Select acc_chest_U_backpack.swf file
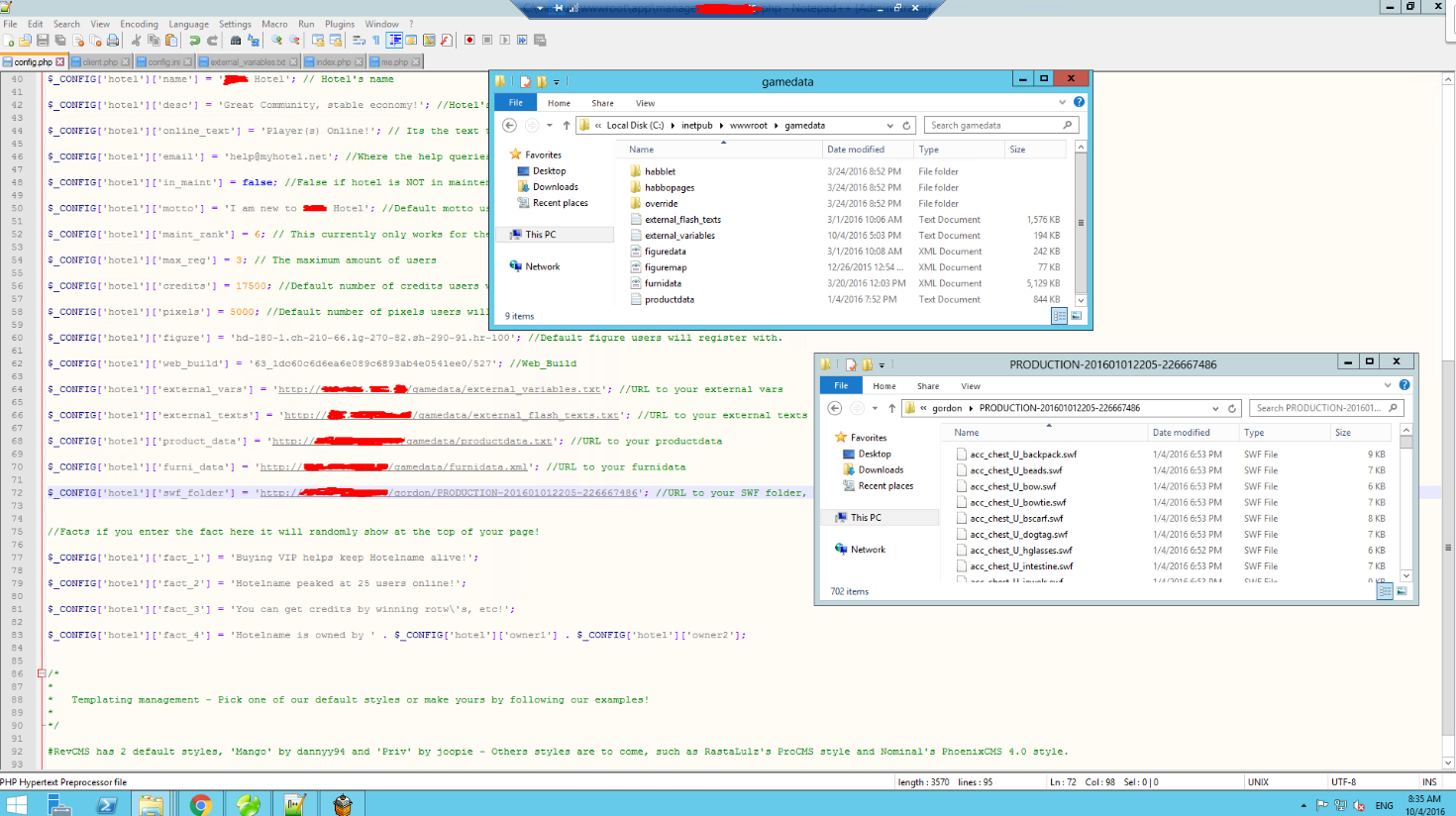The height and width of the screenshot is (816, 1456). point(1022,455)
